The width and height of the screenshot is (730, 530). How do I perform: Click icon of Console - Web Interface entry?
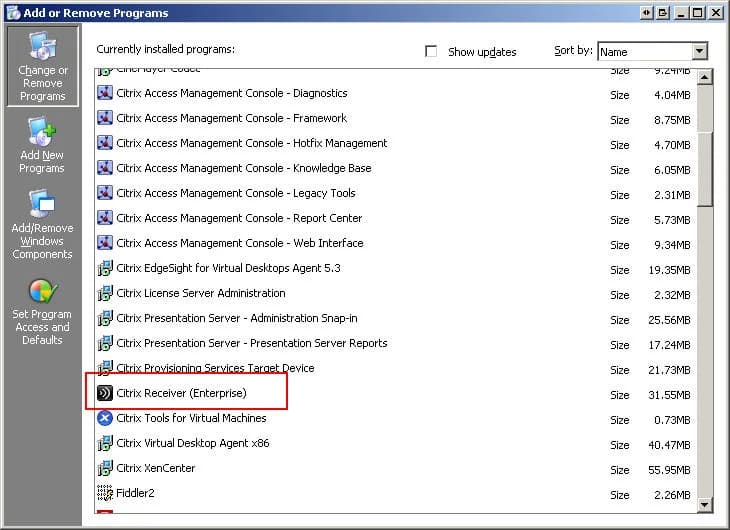click(105, 243)
